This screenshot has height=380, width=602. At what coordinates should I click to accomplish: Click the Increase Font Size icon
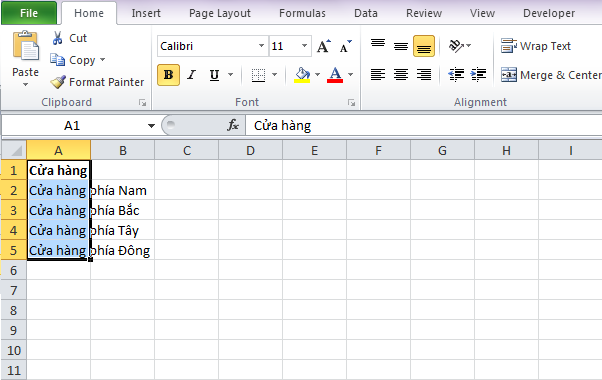(x=324, y=46)
